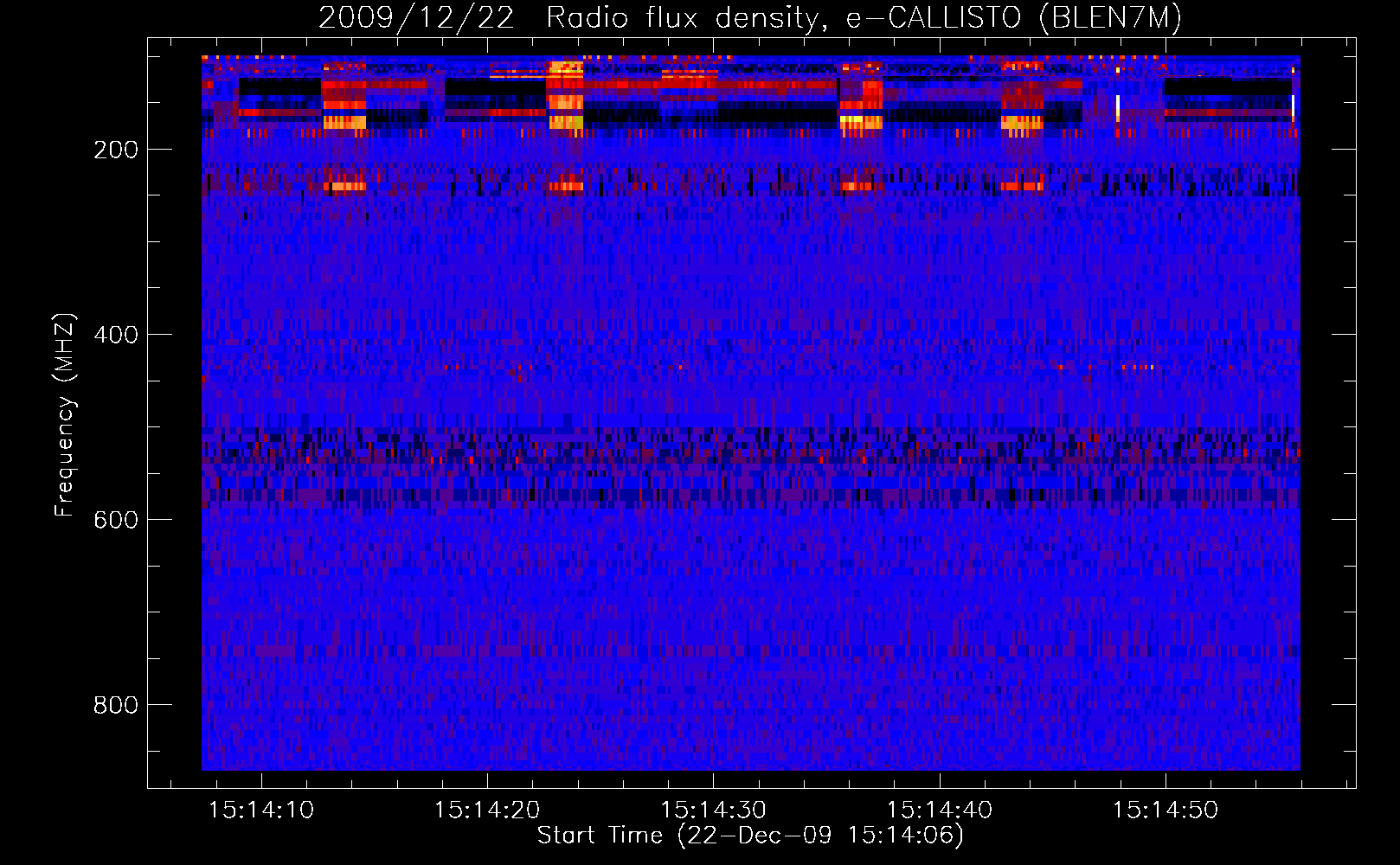Click the 400 frequency tick label
This screenshot has width=1400, height=865.
[116, 335]
